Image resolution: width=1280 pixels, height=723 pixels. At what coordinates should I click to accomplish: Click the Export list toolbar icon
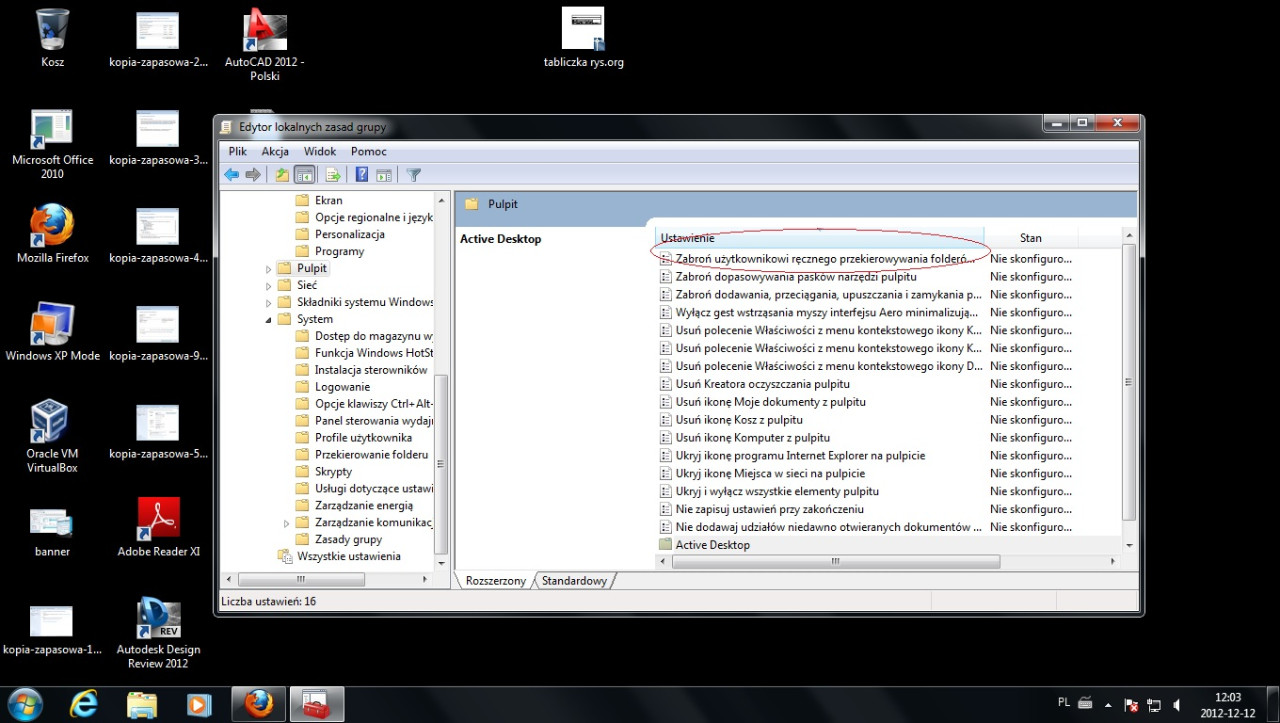click(x=334, y=175)
